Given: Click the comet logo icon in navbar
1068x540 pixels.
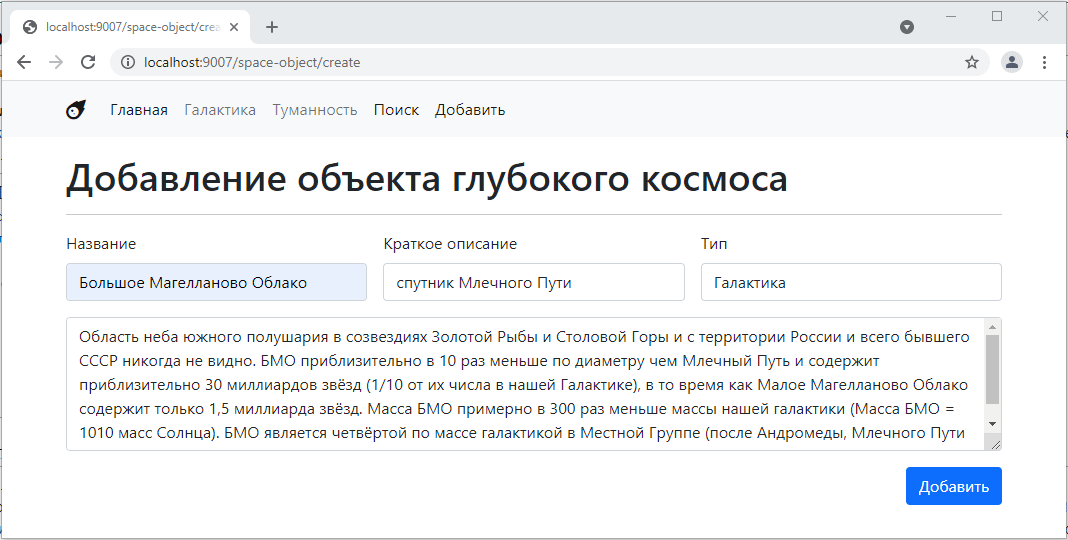Looking at the screenshot, I should click(76, 110).
